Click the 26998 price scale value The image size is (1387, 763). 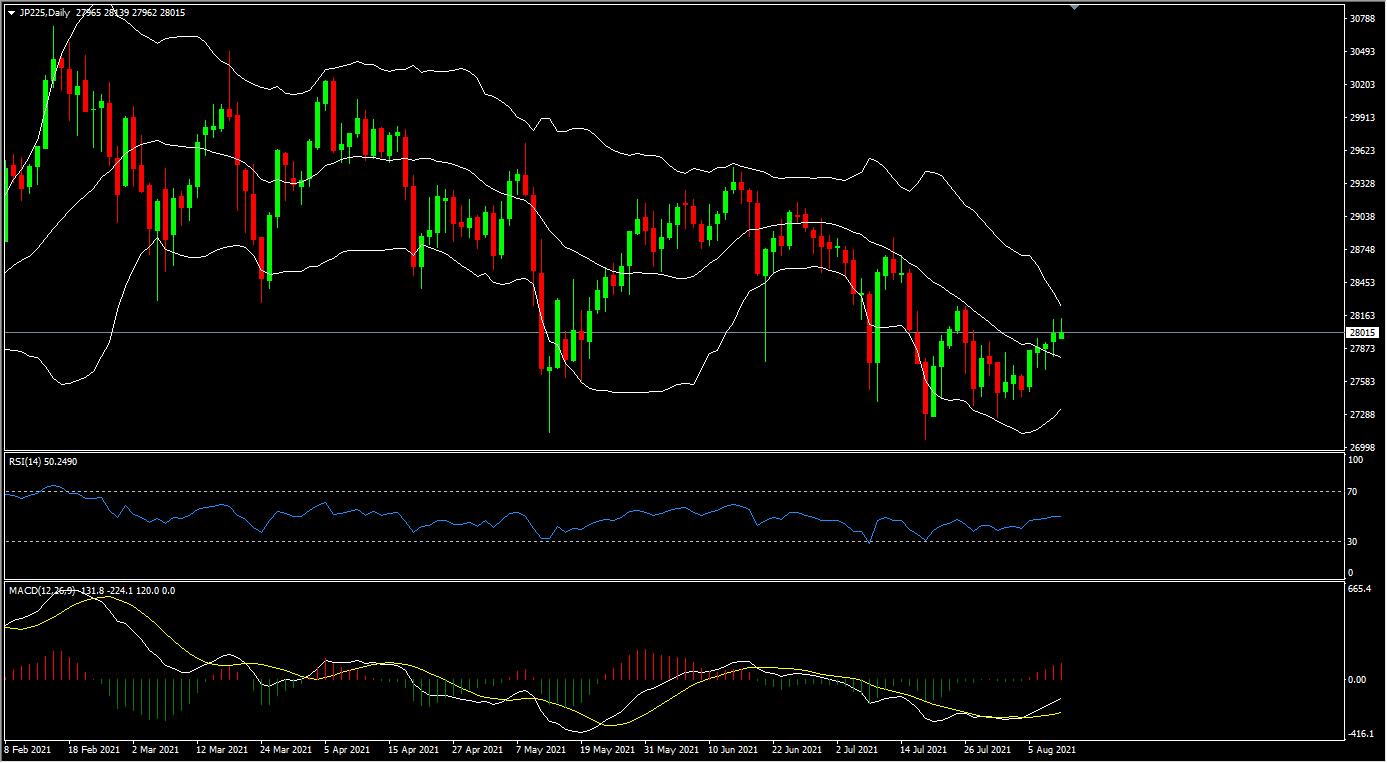coord(1362,447)
